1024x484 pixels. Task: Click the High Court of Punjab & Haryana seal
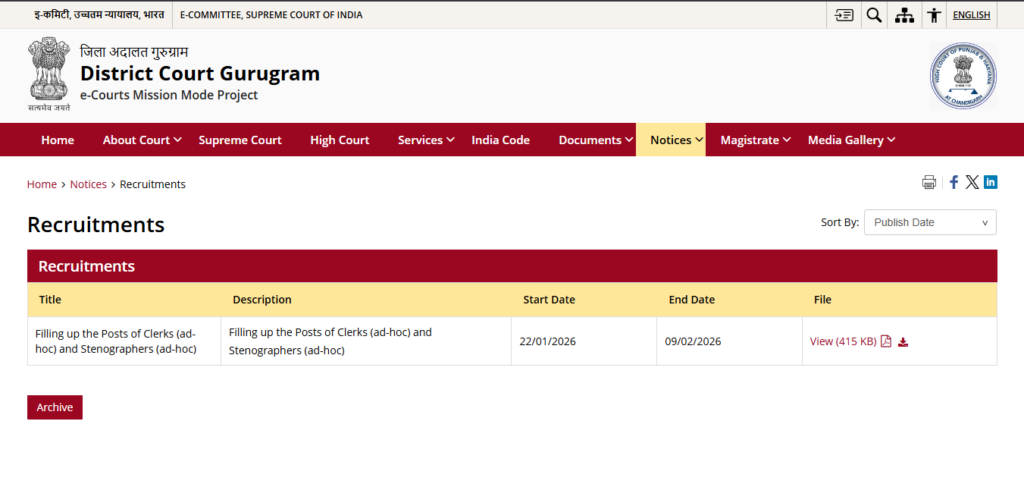click(963, 76)
